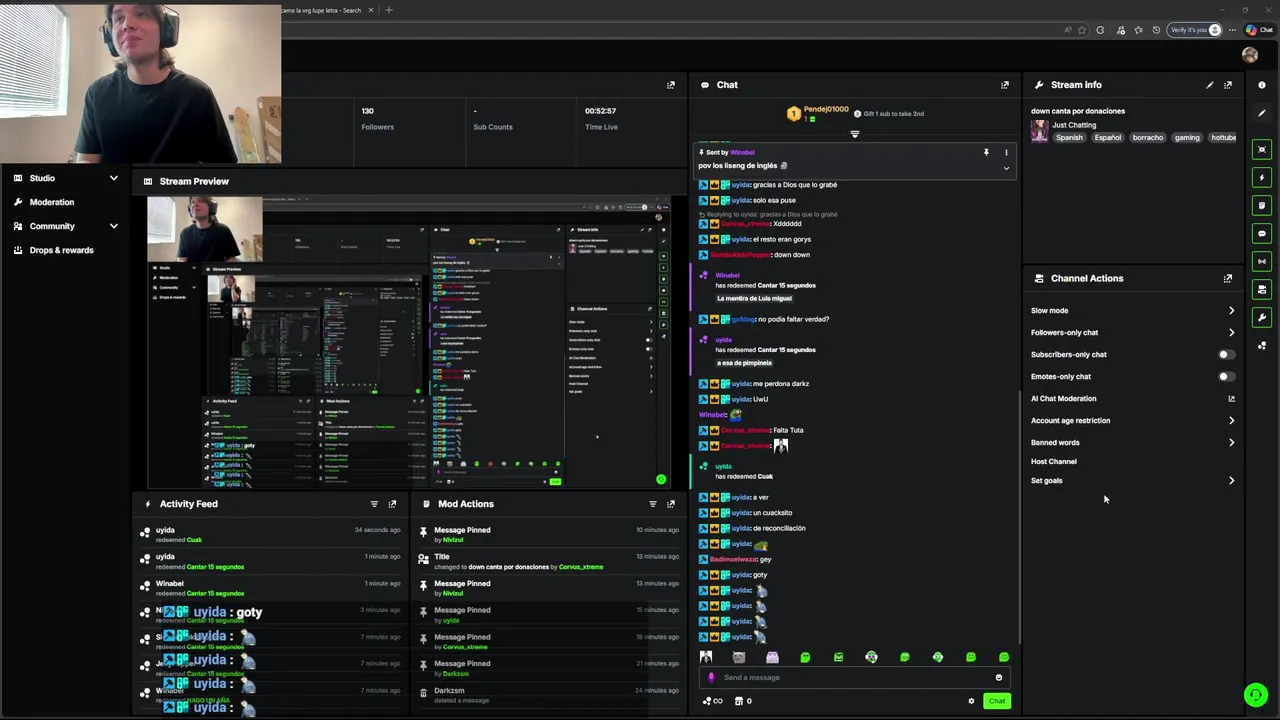
Task: Click the note-shaped quick-action icon in the right rail
Action: coord(1262,205)
